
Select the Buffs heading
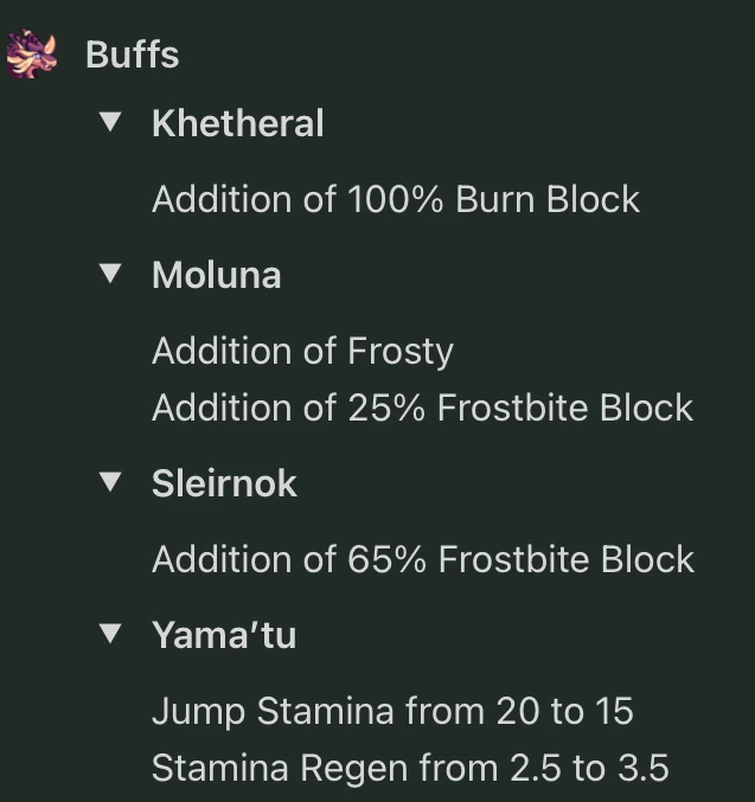pyautogui.click(x=131, y=55)
